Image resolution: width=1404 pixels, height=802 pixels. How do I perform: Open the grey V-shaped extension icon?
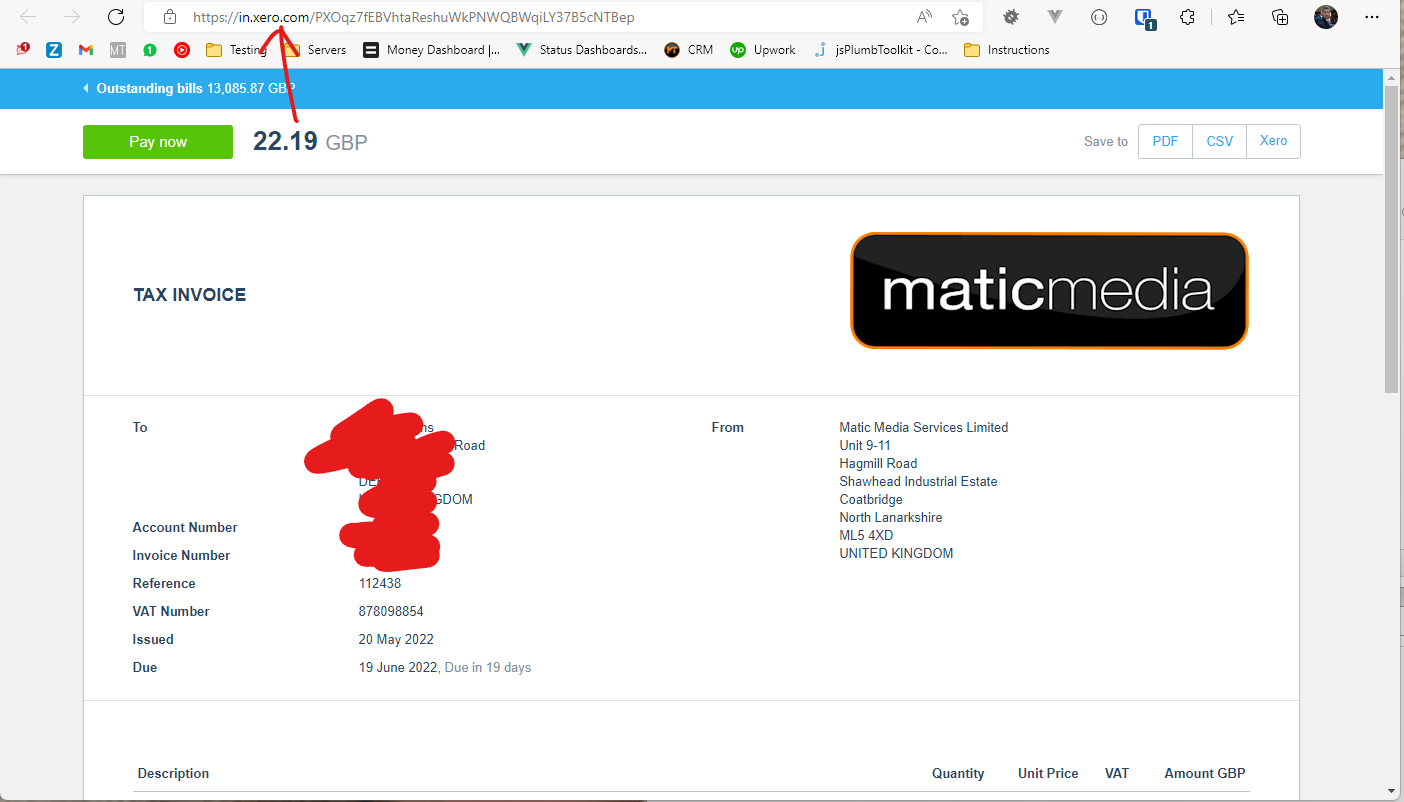pos(1055,17)
